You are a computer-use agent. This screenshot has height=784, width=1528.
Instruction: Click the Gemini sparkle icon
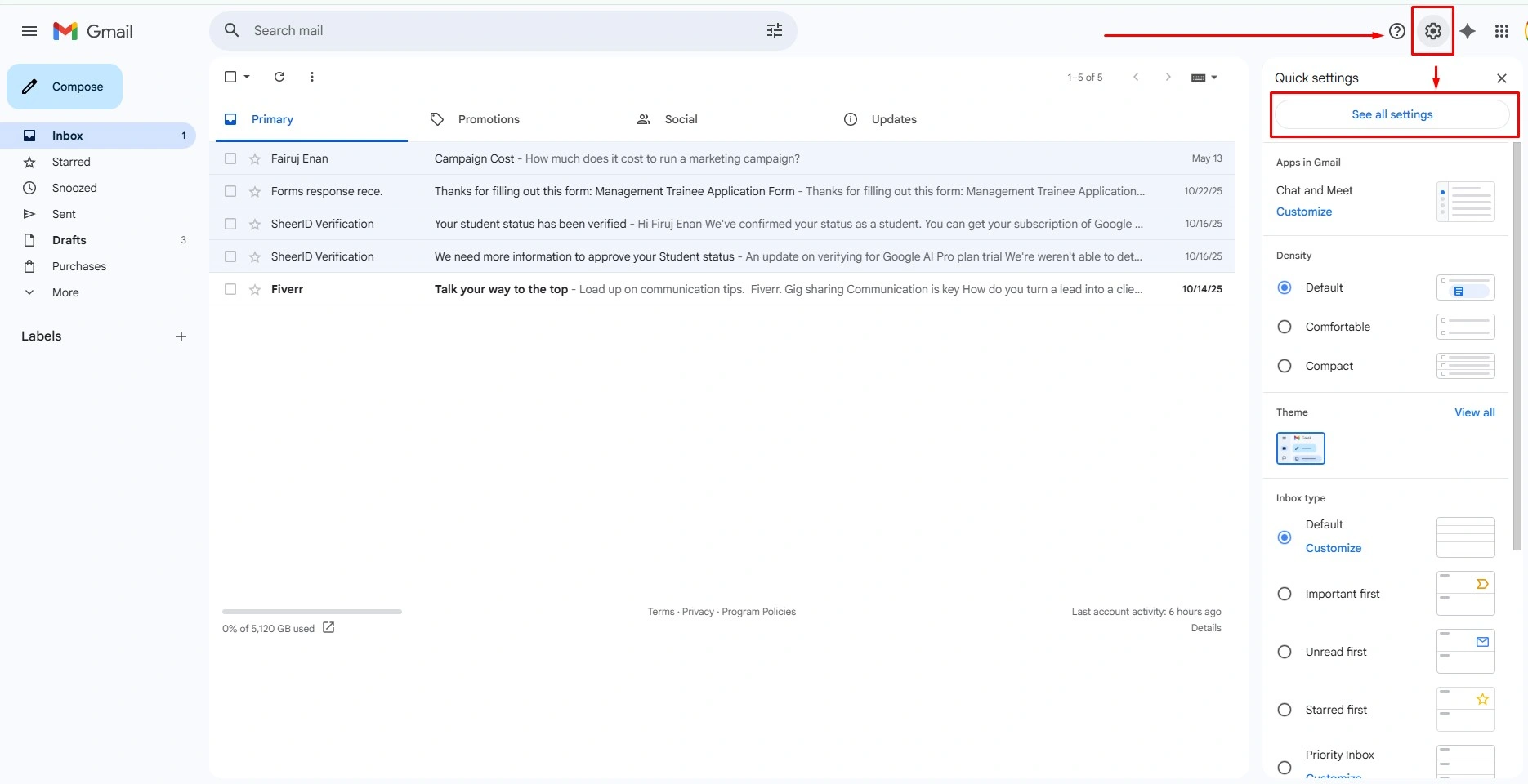1468,31
